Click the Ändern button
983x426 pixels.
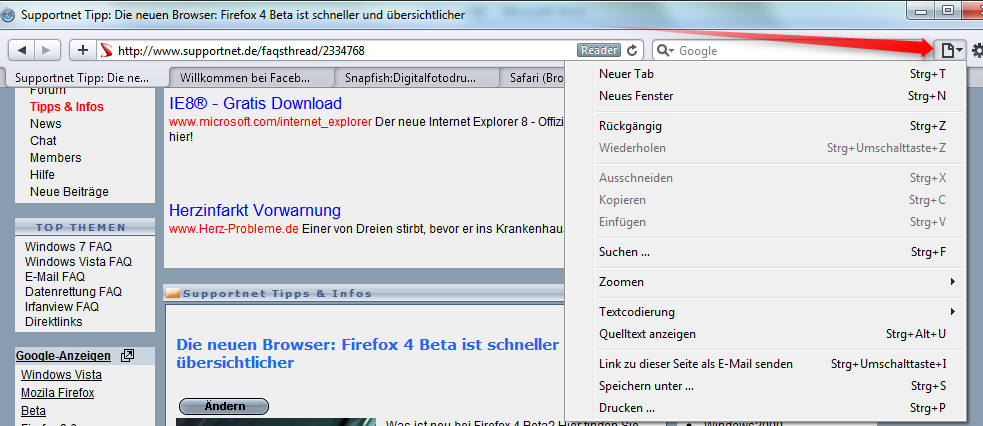click(224, 407)
